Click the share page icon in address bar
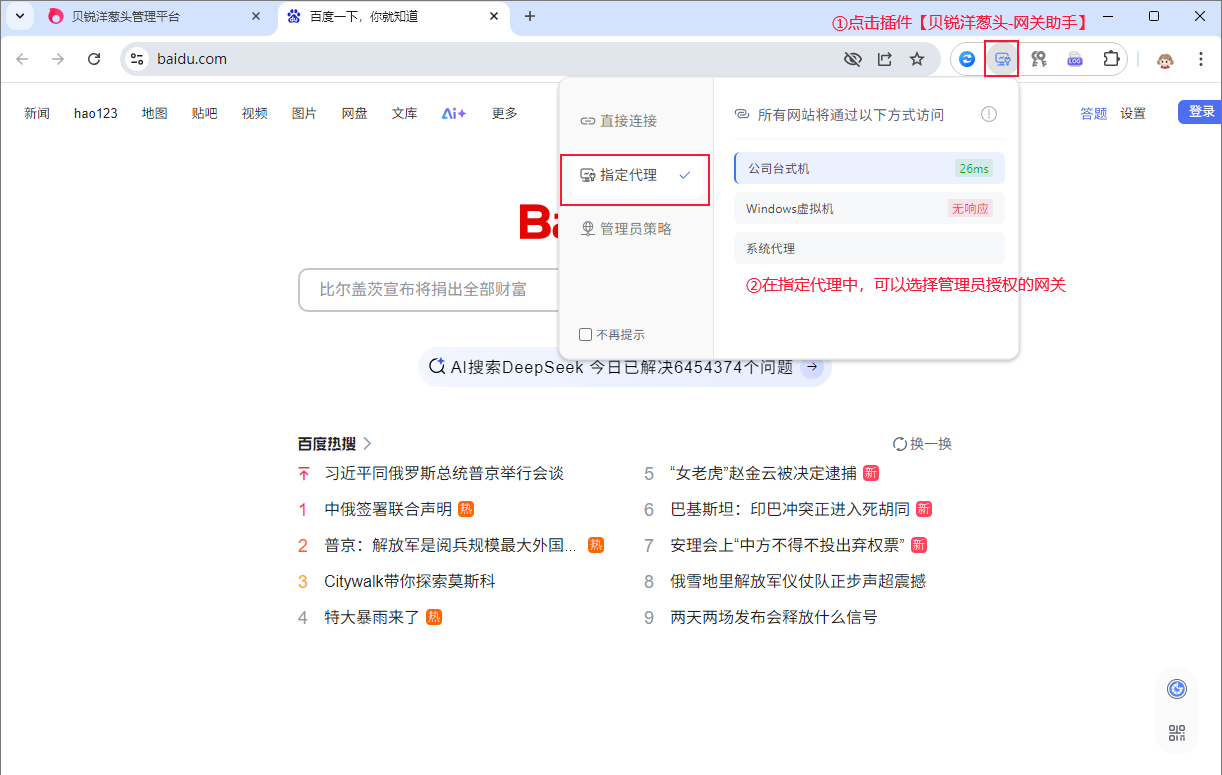This screenshot has height=775, width=1222. tap(884, 59)
